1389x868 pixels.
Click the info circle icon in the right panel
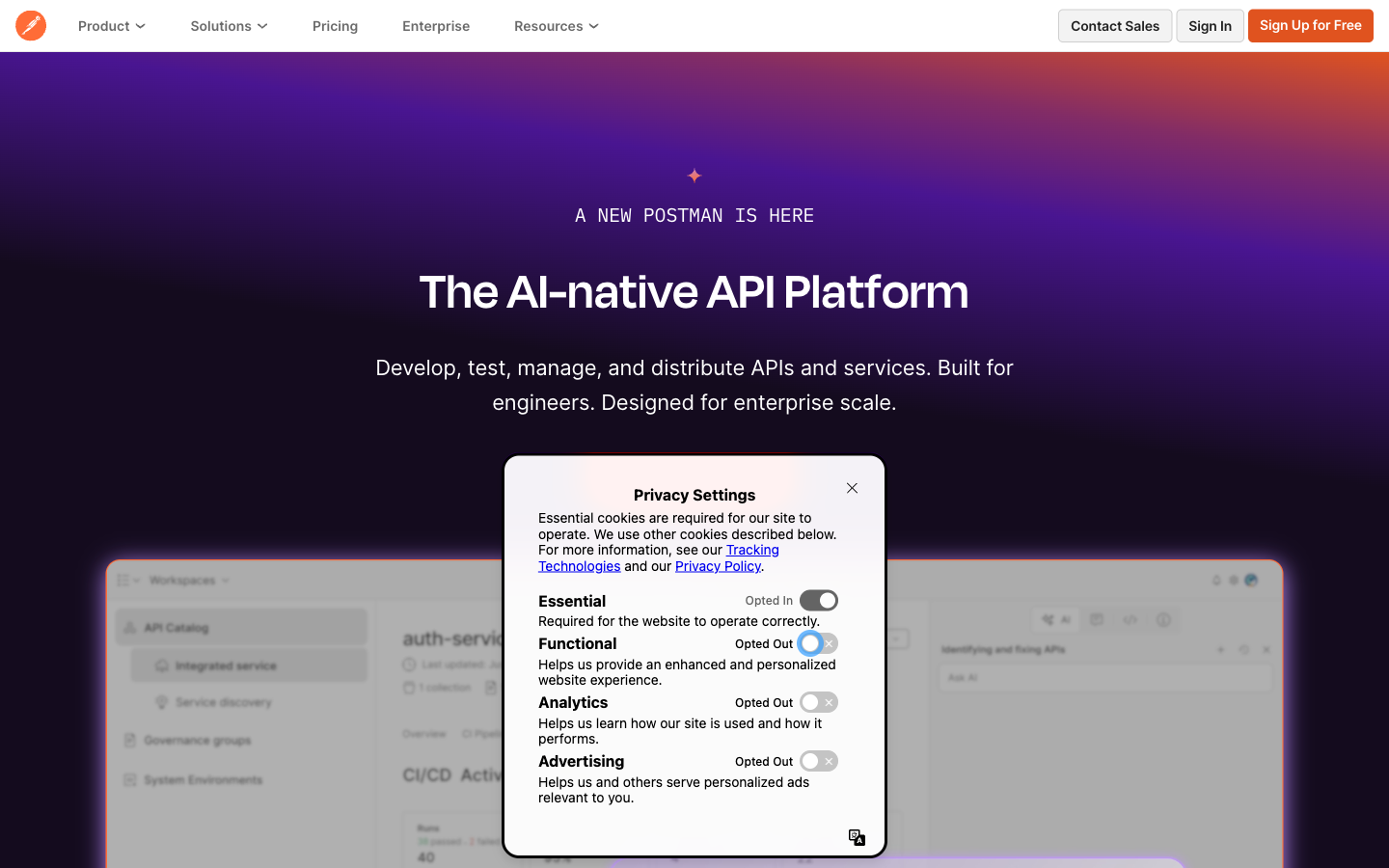[1163, 620]
